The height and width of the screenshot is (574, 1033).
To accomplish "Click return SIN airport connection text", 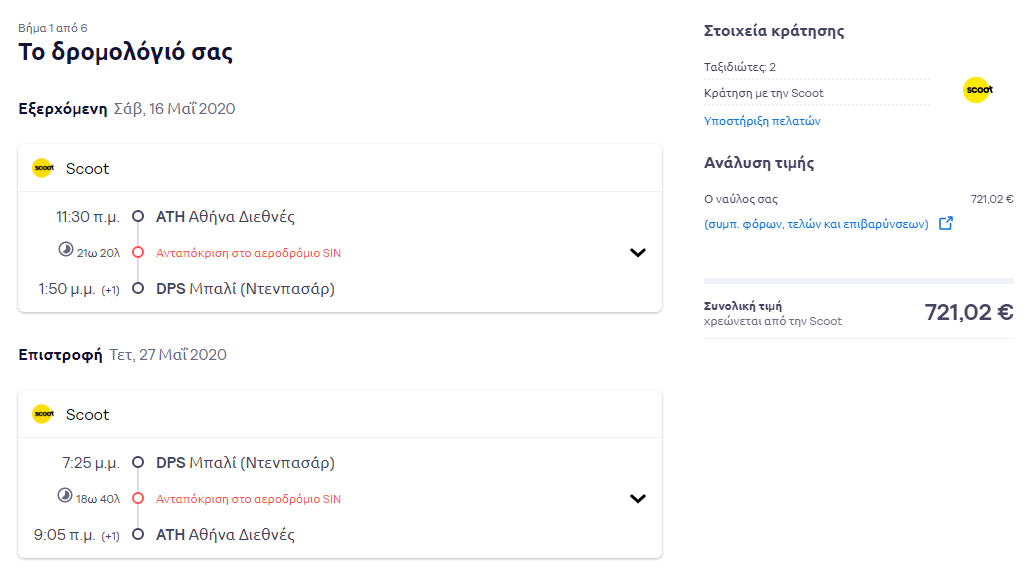I will 248,499.
